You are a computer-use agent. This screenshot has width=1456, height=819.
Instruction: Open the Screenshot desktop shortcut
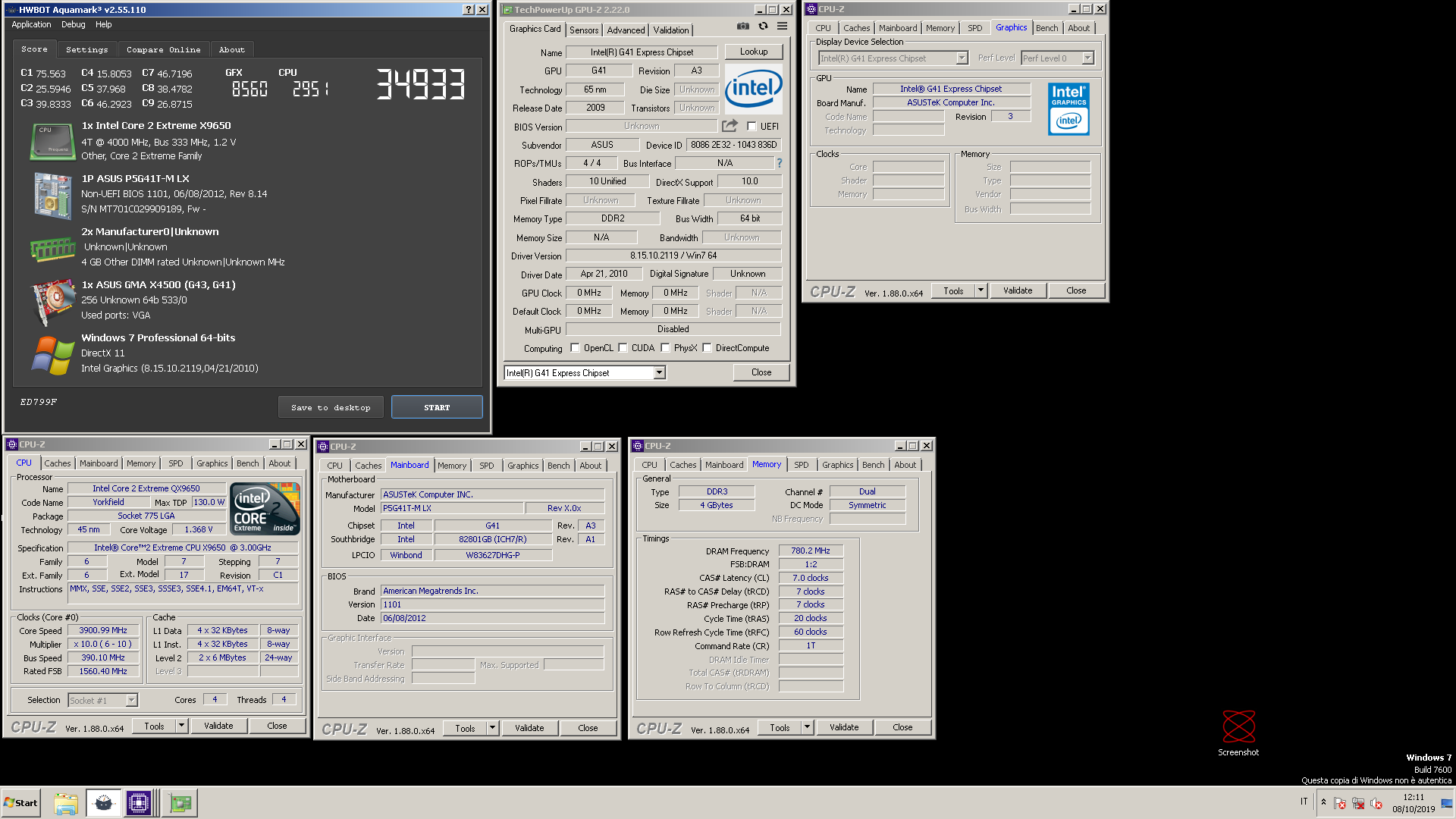click(1238, 733)
